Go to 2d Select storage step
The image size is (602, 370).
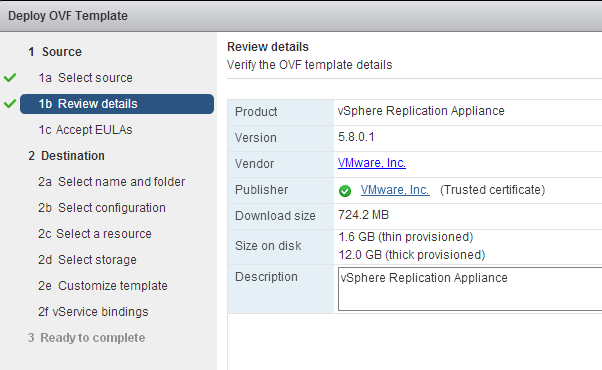click(87, 260)
